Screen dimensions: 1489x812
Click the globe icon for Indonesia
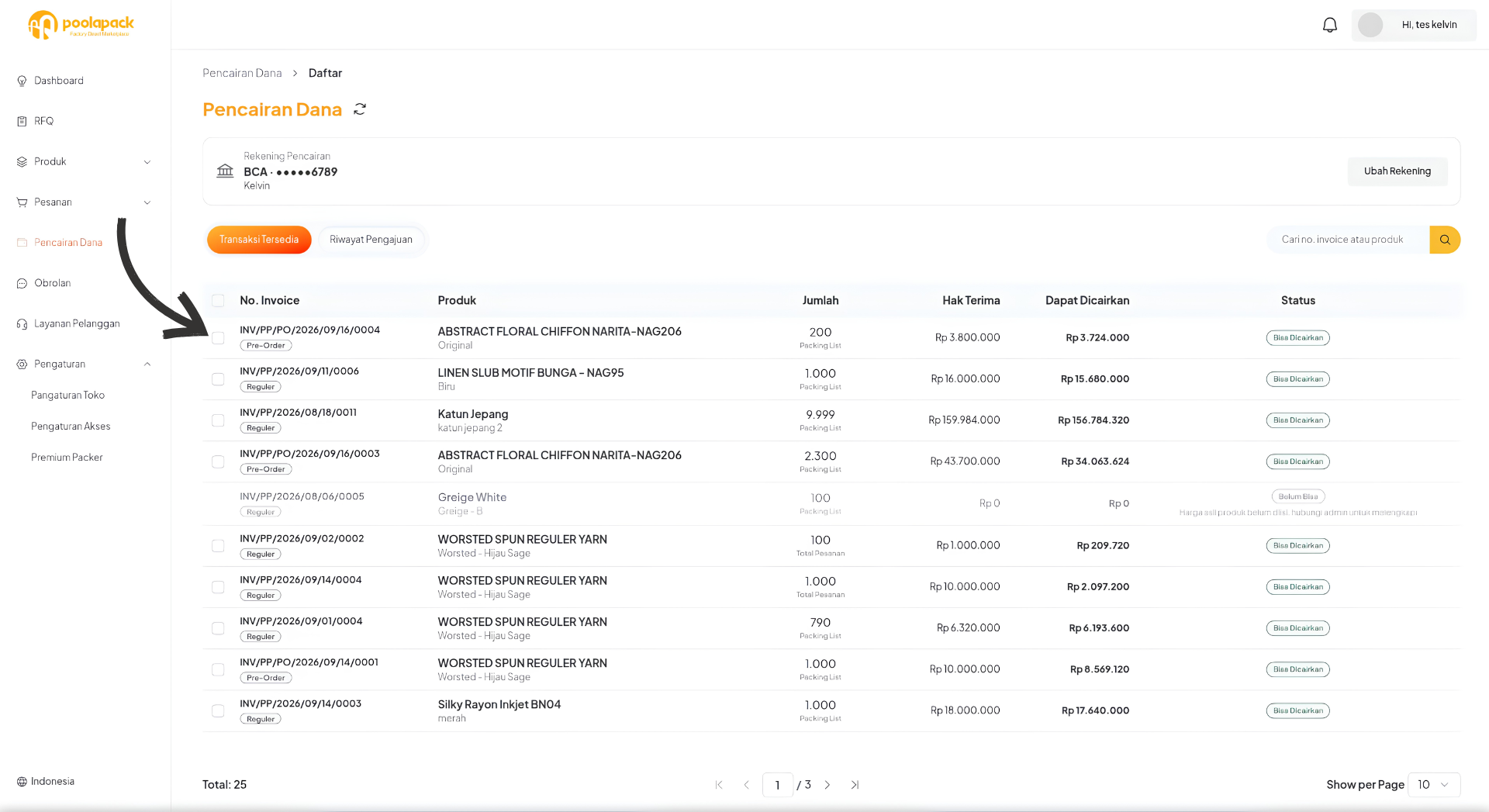point(22,782)
